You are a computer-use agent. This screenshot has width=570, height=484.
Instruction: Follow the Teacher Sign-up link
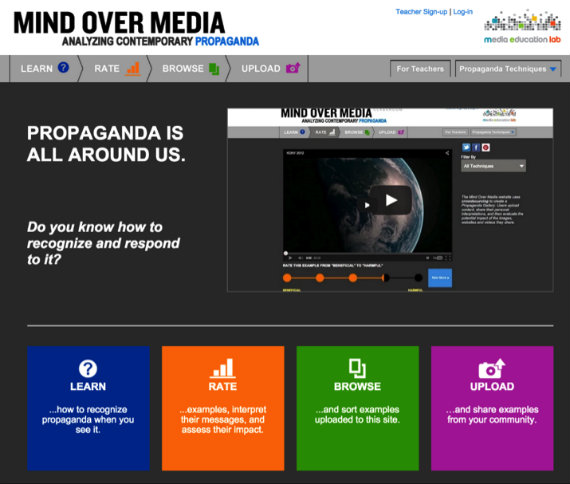(x=421, y=12)
